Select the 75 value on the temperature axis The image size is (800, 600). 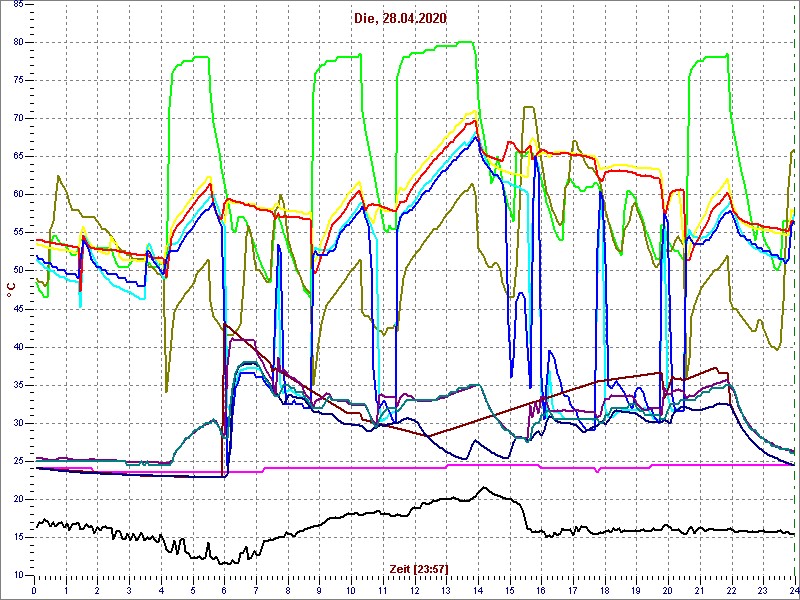pyautogui.click(x=17, y=80)
